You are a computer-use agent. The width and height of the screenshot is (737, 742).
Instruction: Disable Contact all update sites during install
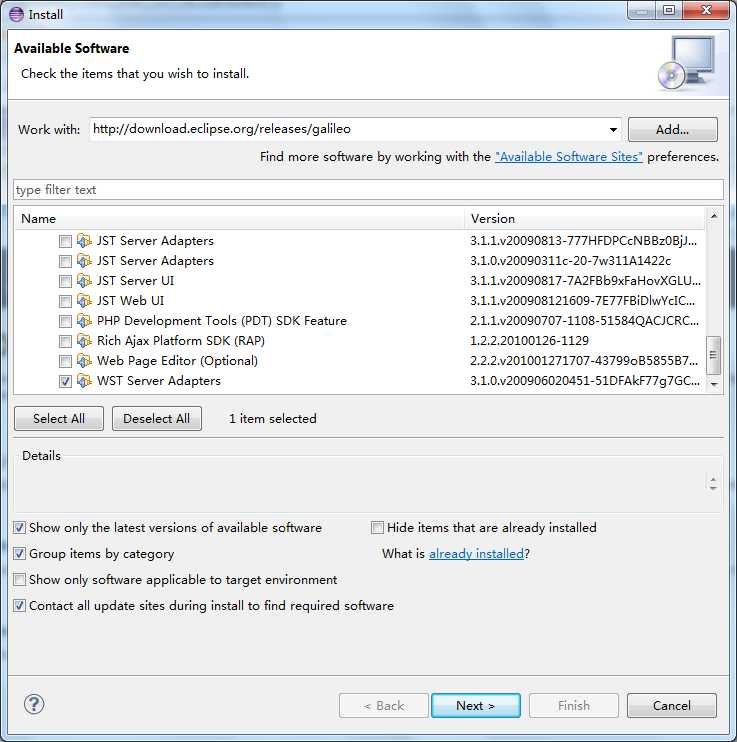tap(19, 606)
